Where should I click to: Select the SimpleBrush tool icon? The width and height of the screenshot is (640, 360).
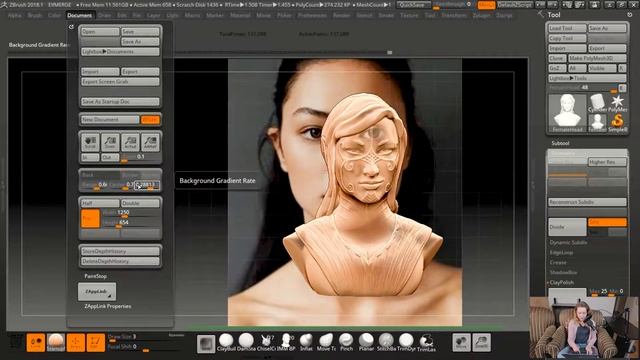(618, 123)
